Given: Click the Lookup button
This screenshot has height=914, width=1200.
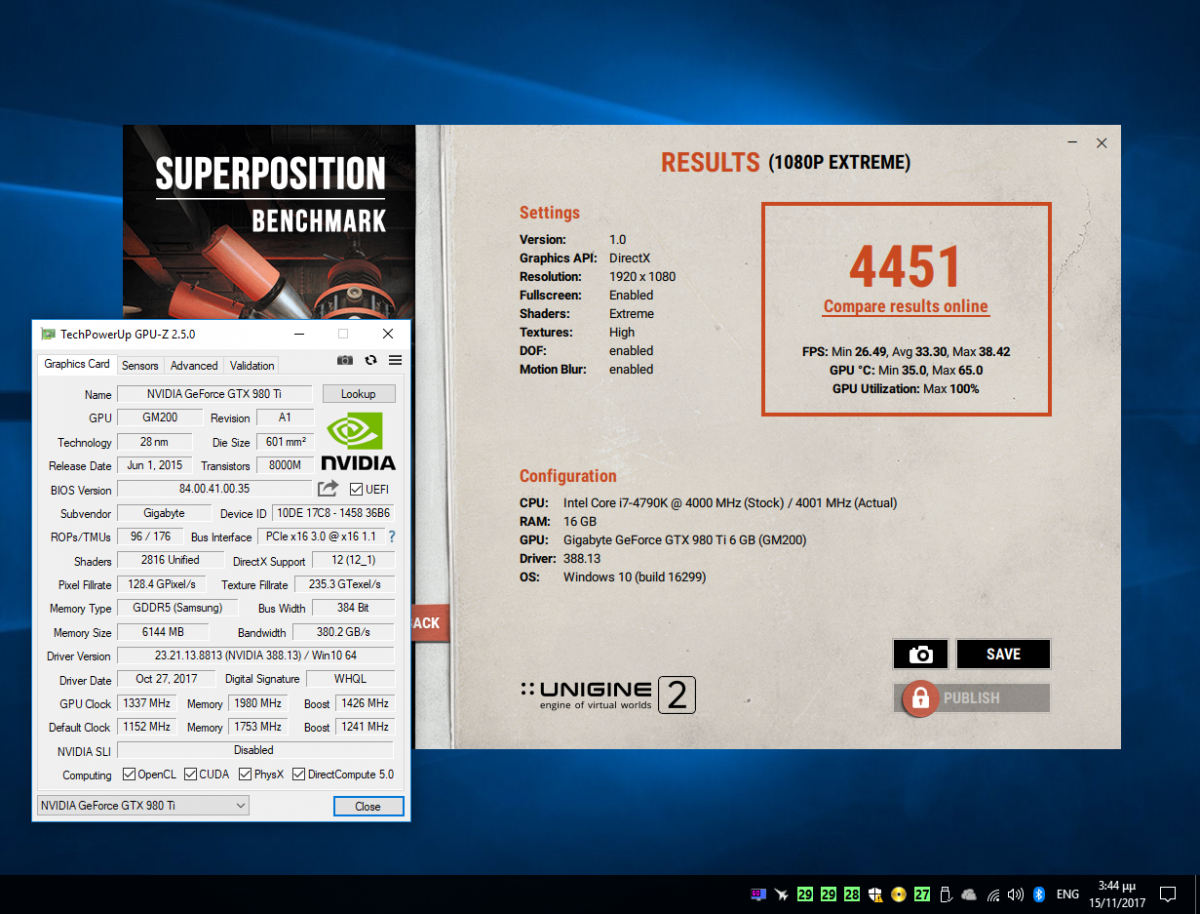Looking at the screenshot, I should click(x=358, y=394).
